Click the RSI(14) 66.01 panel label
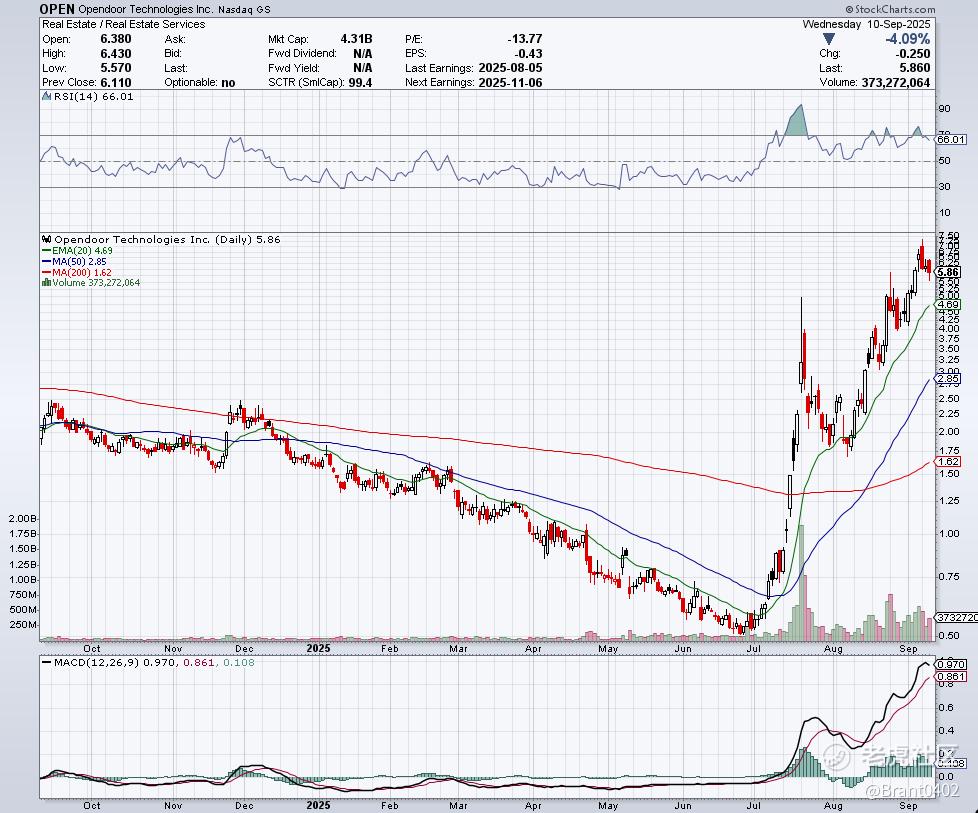 [94, 97]
